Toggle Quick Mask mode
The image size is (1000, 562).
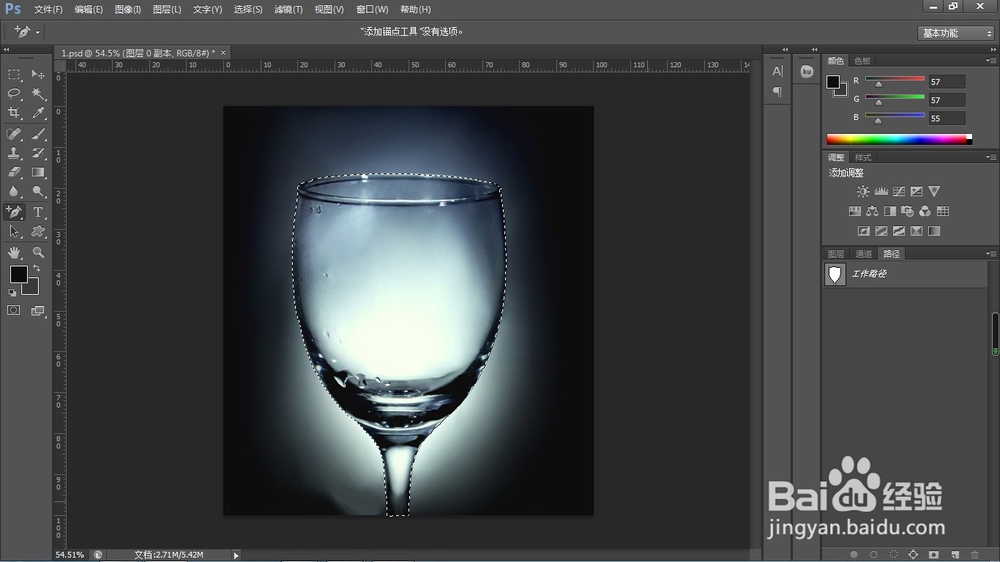[13, 310]
